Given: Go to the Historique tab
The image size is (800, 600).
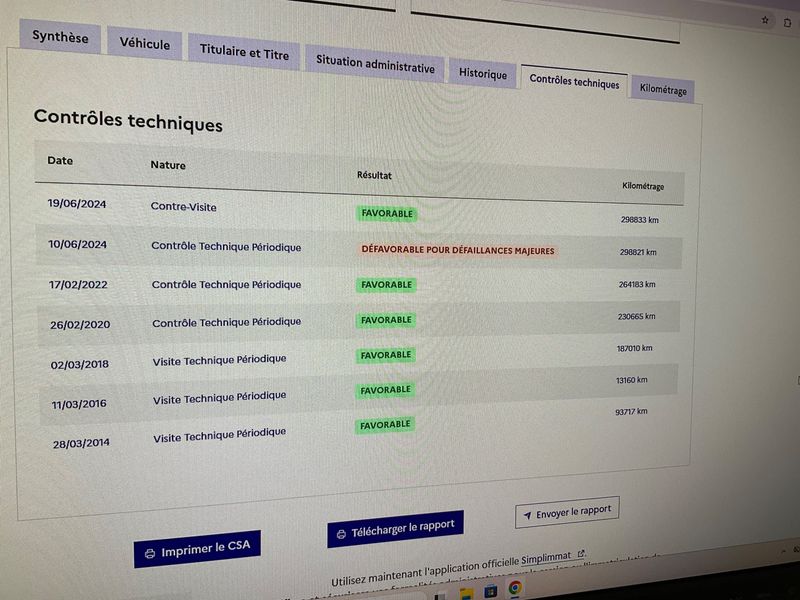Looking at the screenshot, I should tap(483, 73).
